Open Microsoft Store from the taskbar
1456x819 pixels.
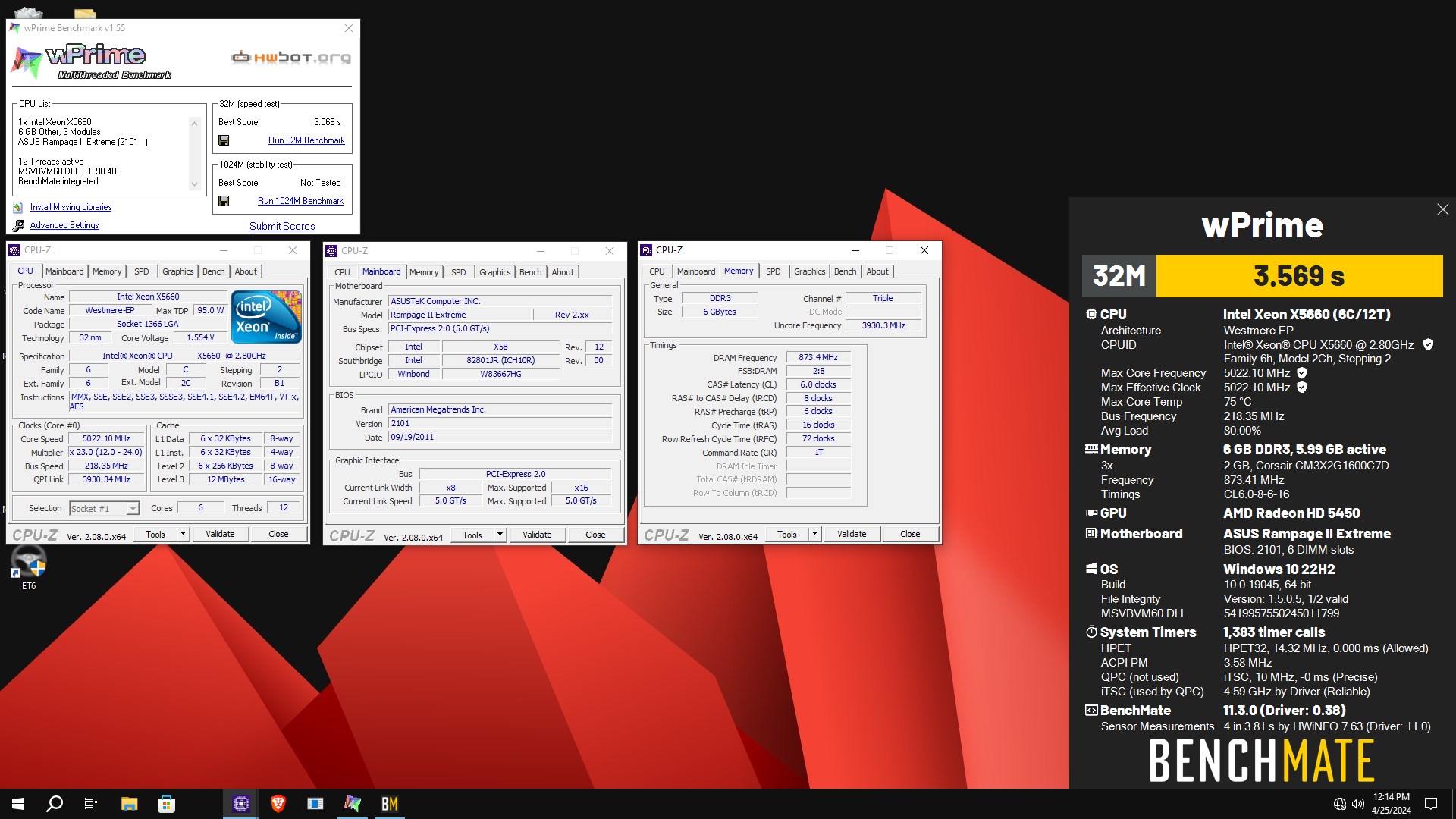click(x=166, y=804)
